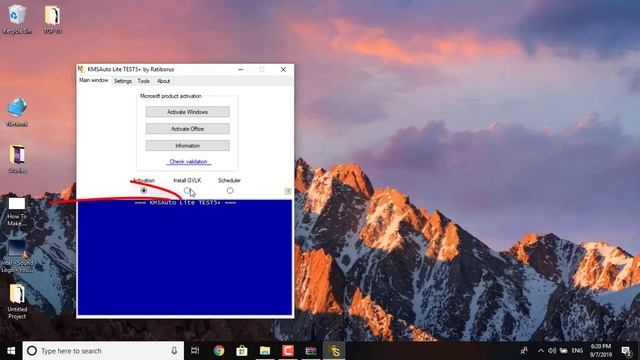Open Microsoft Store from the taskbar
Image resolution: width=640 pixels, height=360 pixels.
pos(242,351)
